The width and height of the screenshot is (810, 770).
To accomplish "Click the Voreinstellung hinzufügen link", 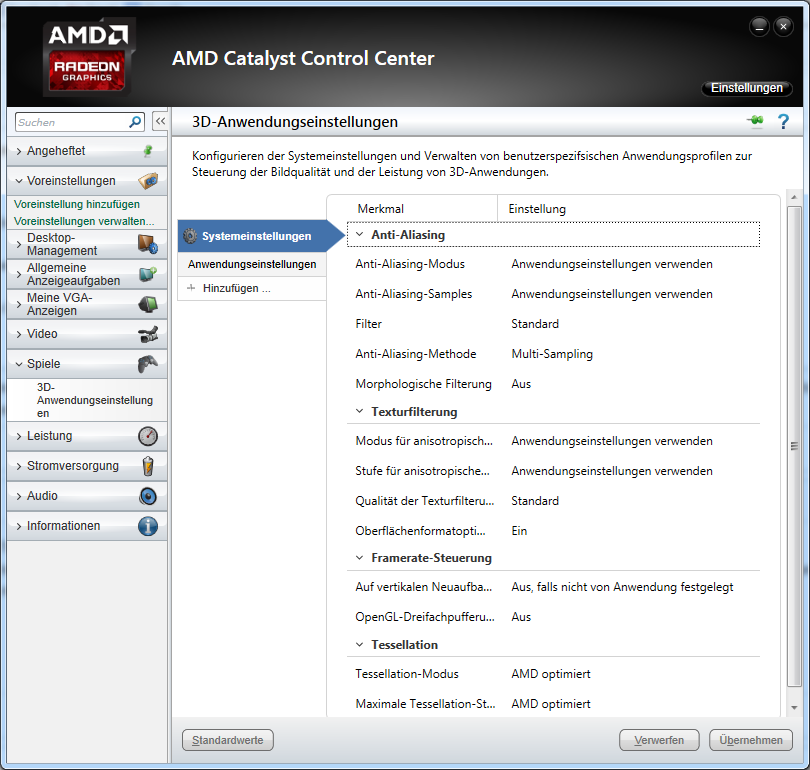I will (x=76, y=204).
